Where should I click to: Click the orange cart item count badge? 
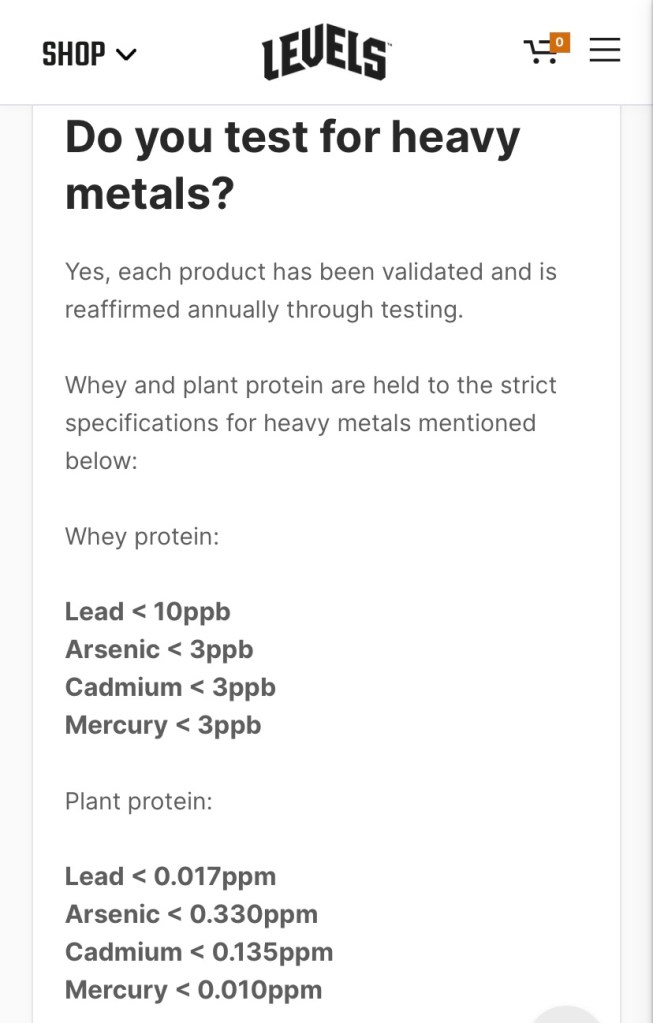tap(560, 42)
